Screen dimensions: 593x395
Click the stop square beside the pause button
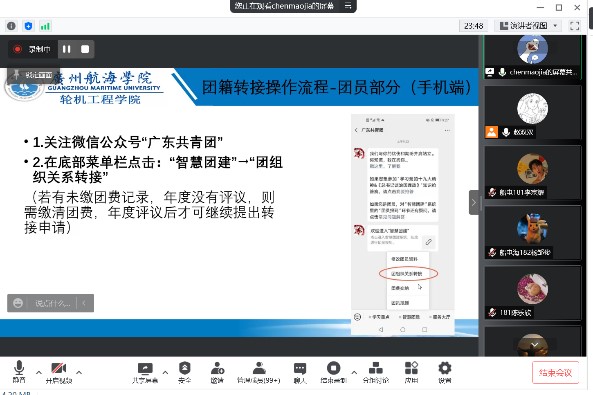[x=85, y=49]
